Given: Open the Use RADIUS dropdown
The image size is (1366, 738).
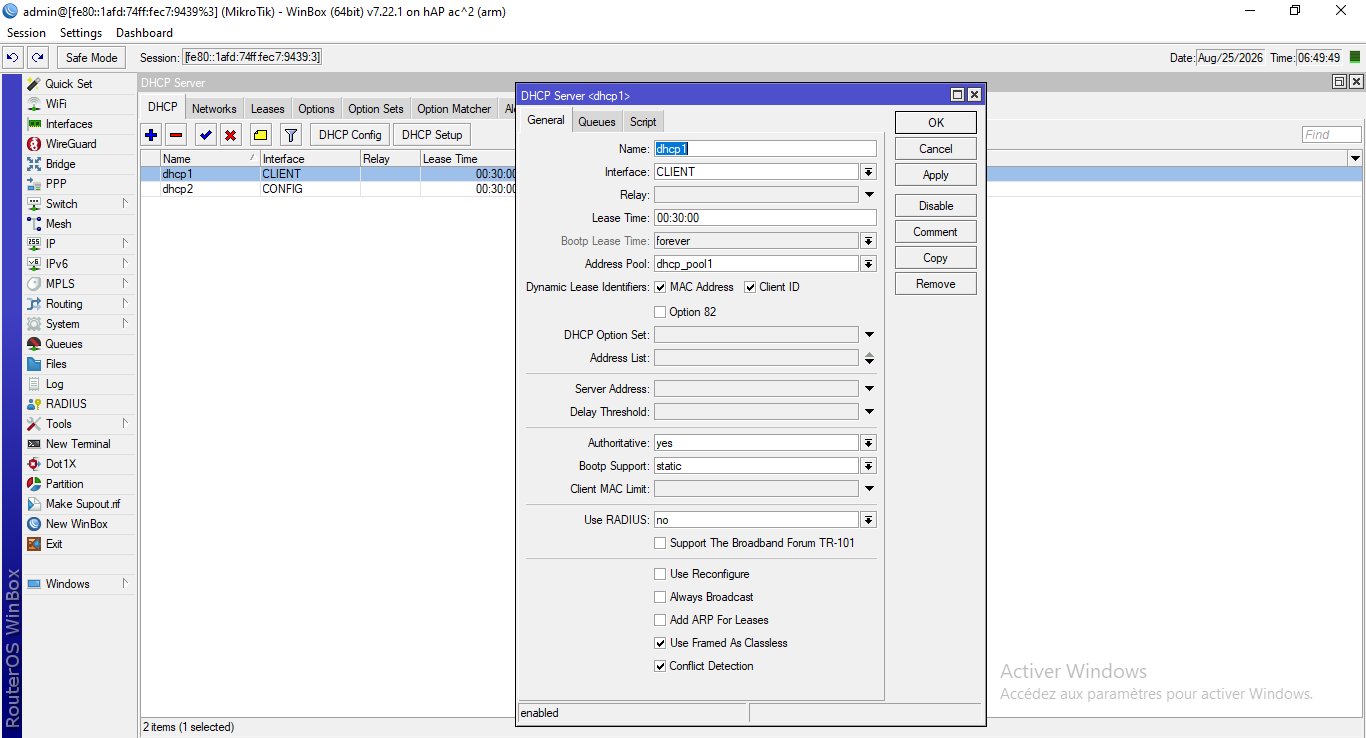Looking at the screenshot, I should (x=869, y=520).
